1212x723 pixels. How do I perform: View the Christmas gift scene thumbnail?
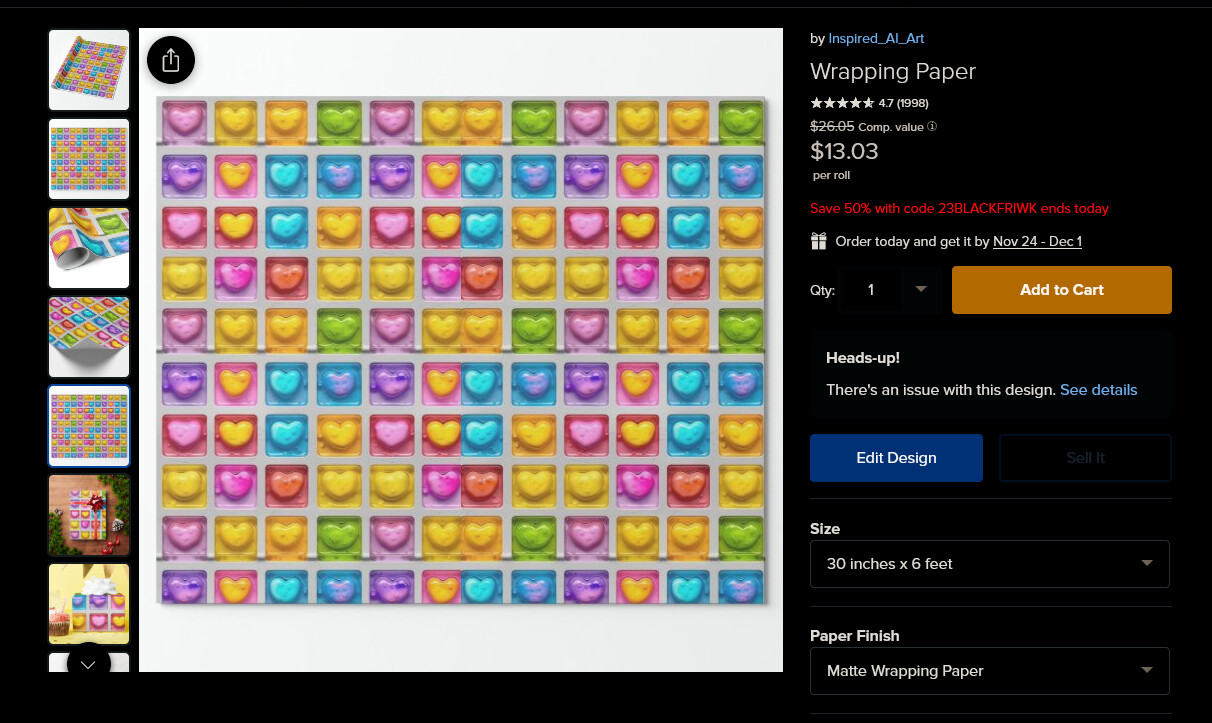coord(89,515)
